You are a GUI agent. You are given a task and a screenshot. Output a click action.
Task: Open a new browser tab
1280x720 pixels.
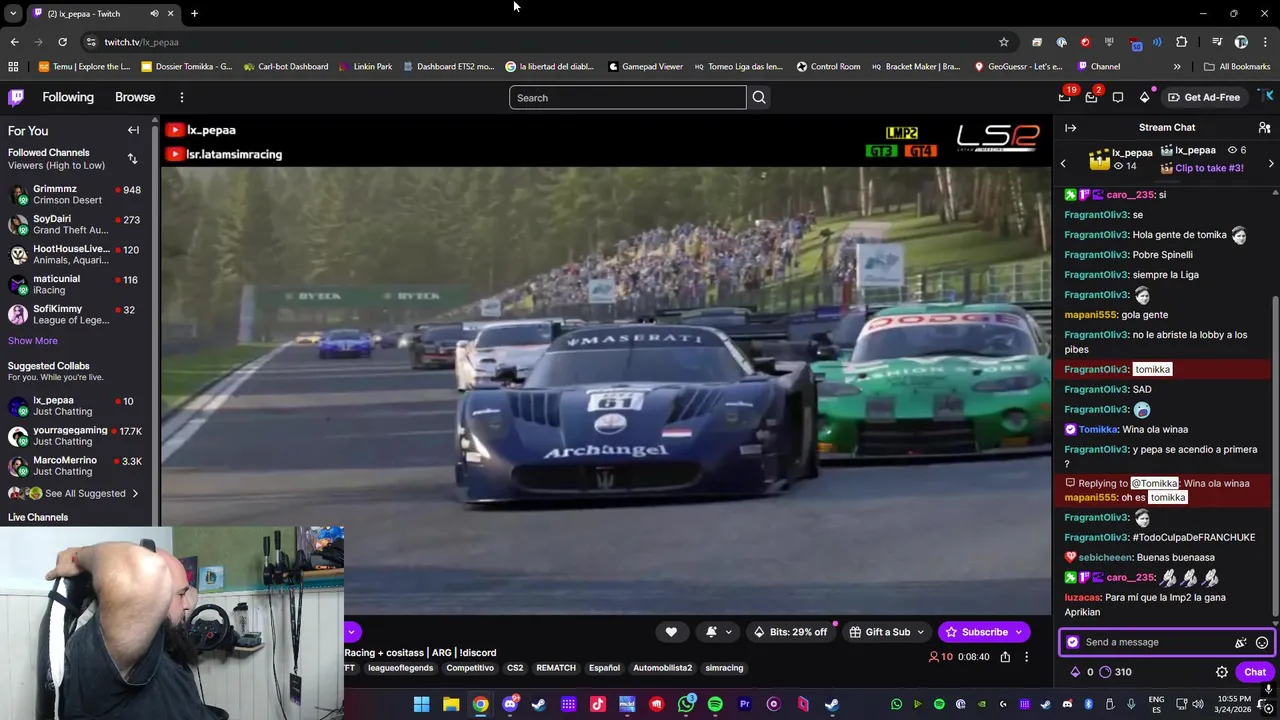click(194, 13)
